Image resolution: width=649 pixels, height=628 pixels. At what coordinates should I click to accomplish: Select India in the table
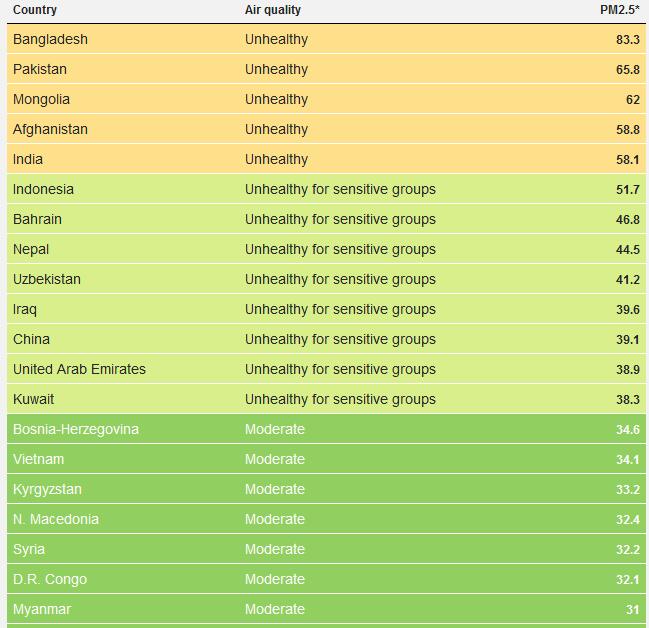[28, 159]
